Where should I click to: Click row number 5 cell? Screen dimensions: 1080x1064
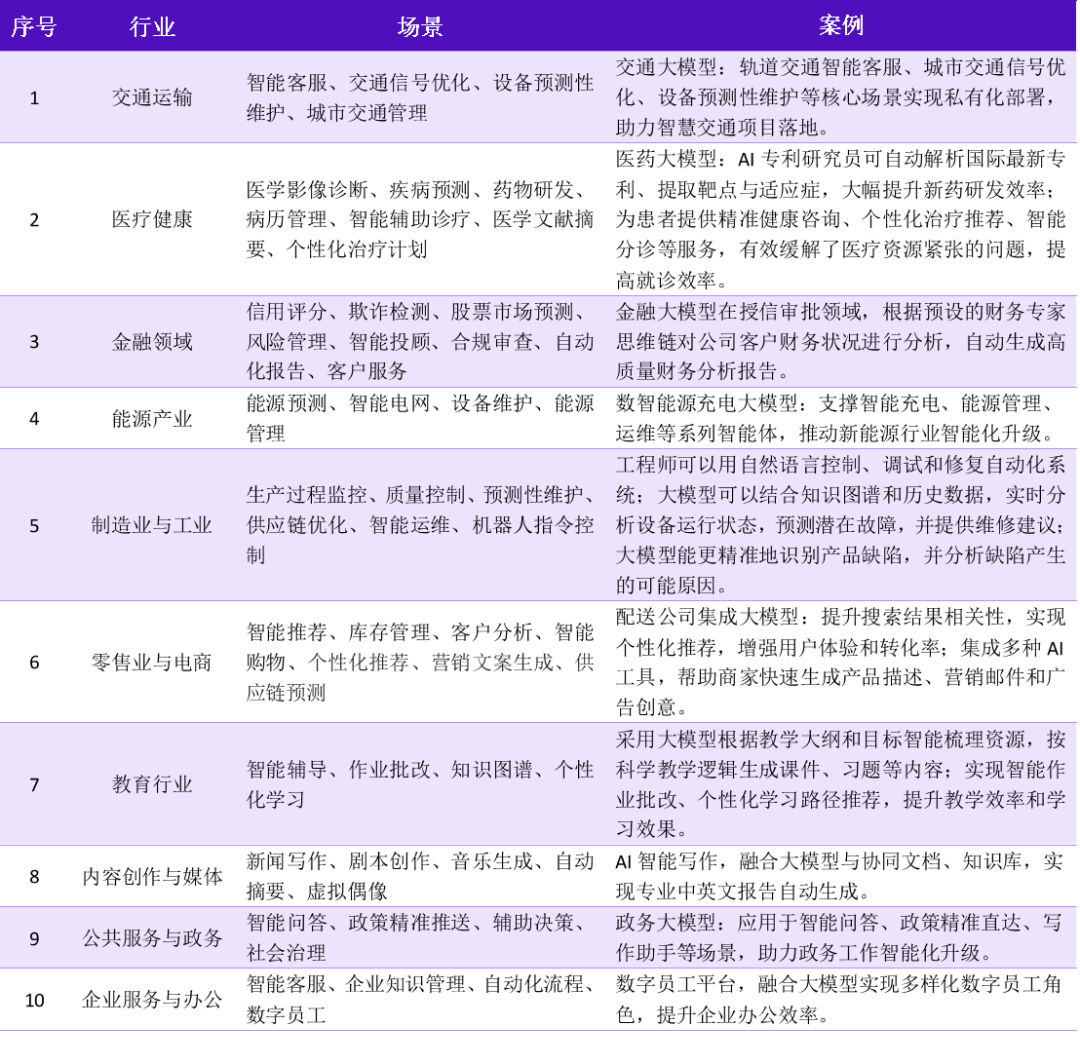tap(34, 525)
